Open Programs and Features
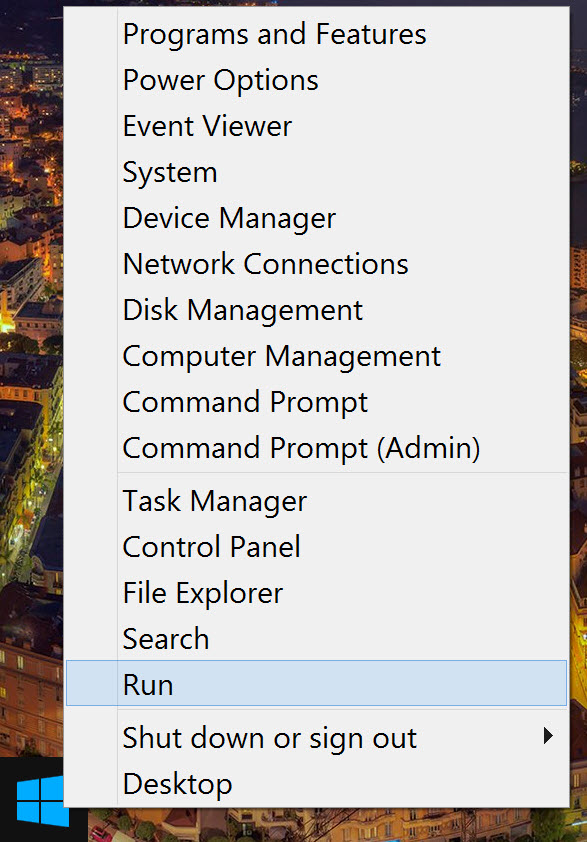 click(273, 34)
